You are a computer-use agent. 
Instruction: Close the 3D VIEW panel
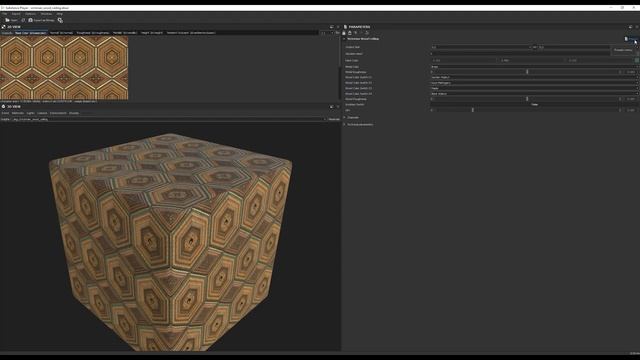click(x=338, y=107)
